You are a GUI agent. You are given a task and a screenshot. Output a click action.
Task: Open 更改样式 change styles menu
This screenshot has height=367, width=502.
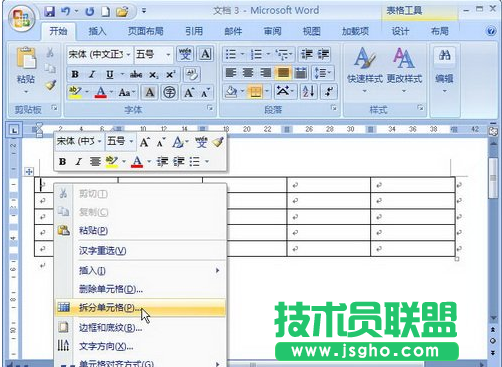[404, 69]
